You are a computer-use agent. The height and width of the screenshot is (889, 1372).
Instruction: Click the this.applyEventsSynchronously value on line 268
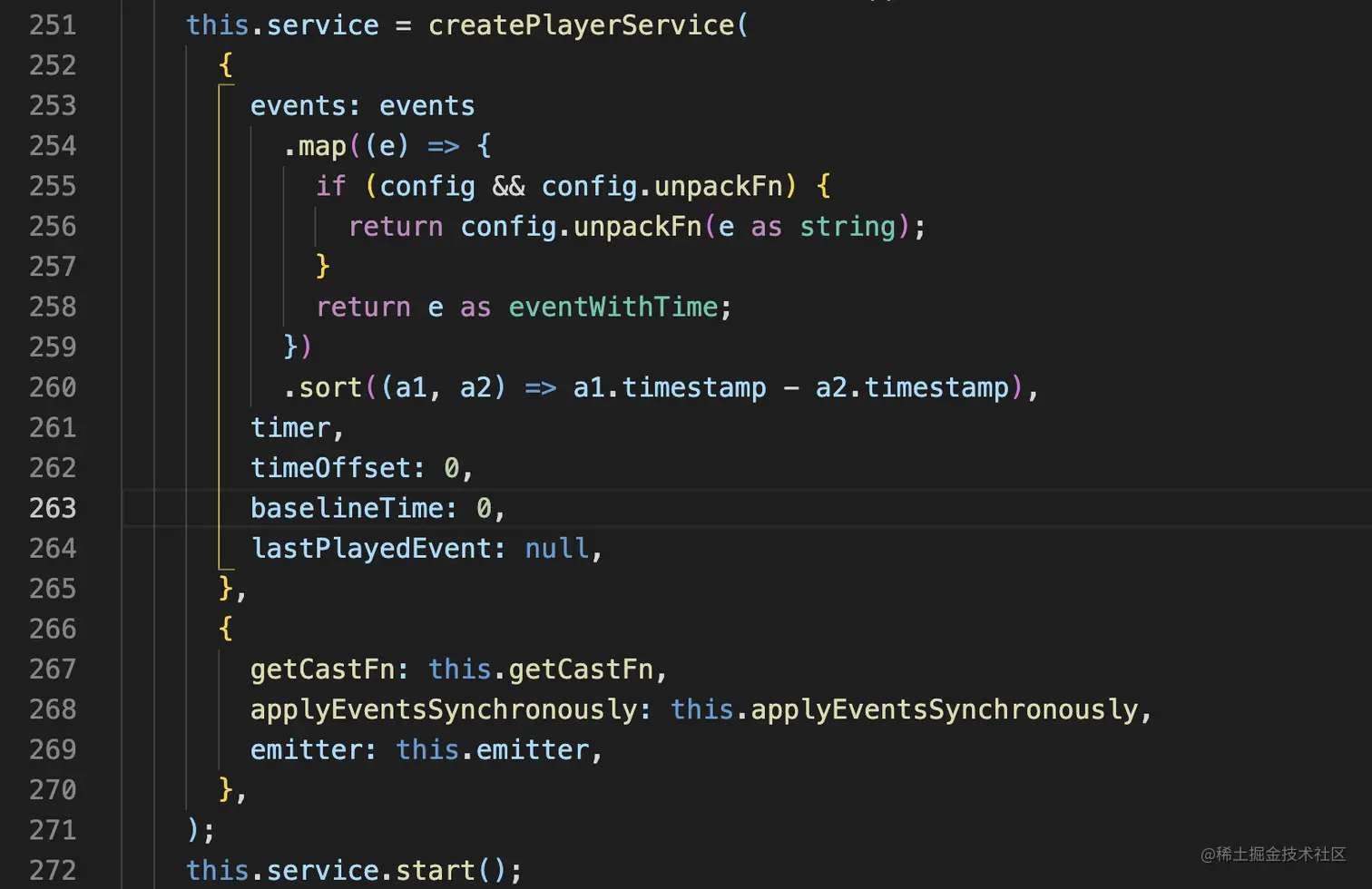(905, 709)
